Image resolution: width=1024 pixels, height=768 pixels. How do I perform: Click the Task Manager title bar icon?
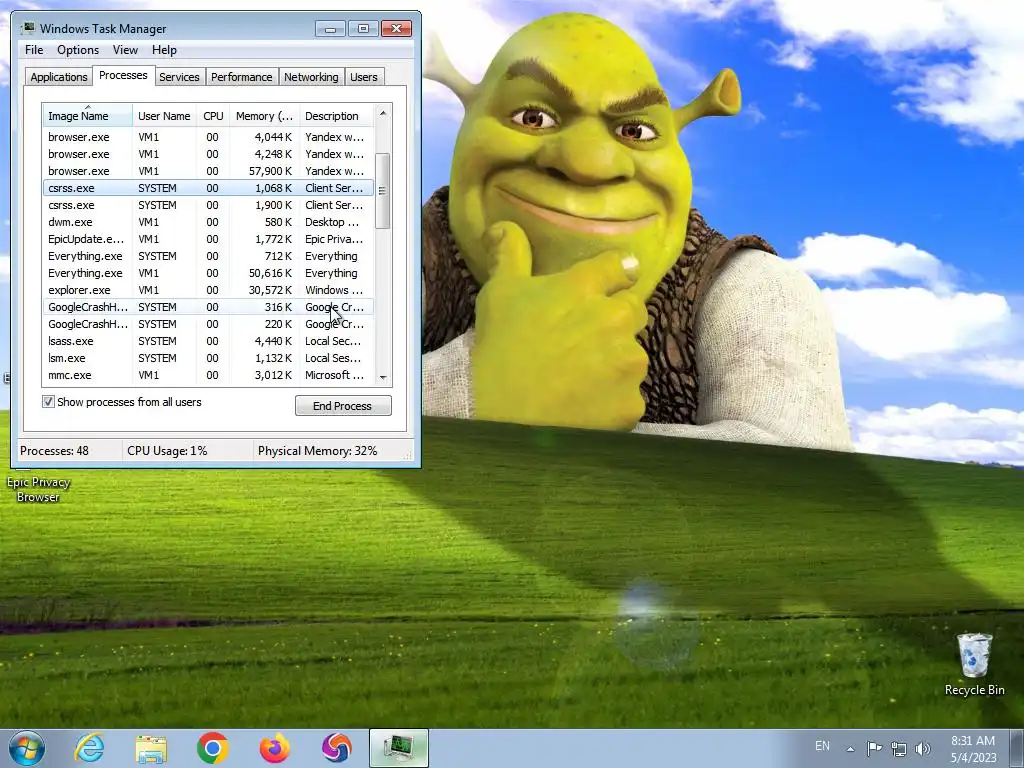pyautogui.click(x=28, y=28)
